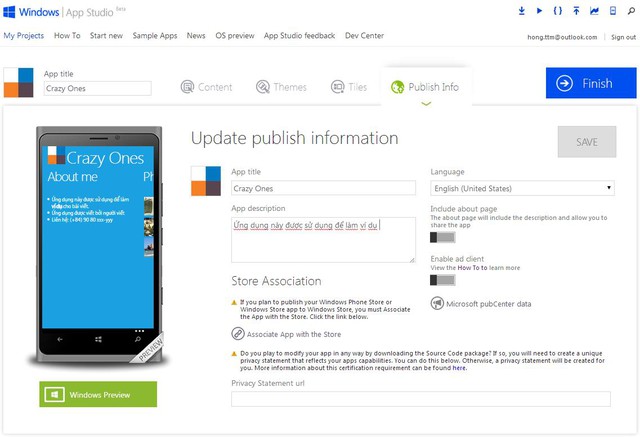Click the blue Finish button
This screenshot has width=640, height=437.
pos(590,83)
